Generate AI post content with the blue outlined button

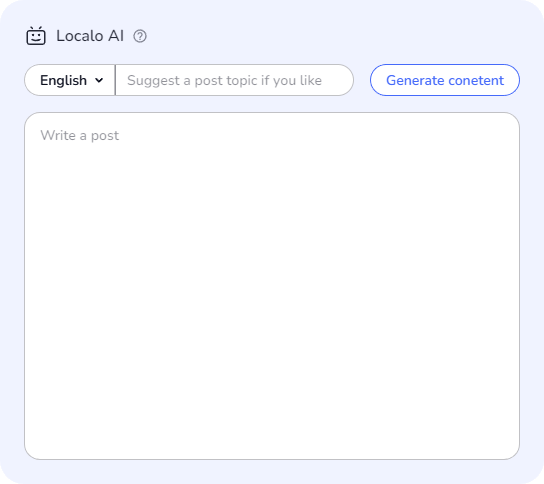pos(445,80)
